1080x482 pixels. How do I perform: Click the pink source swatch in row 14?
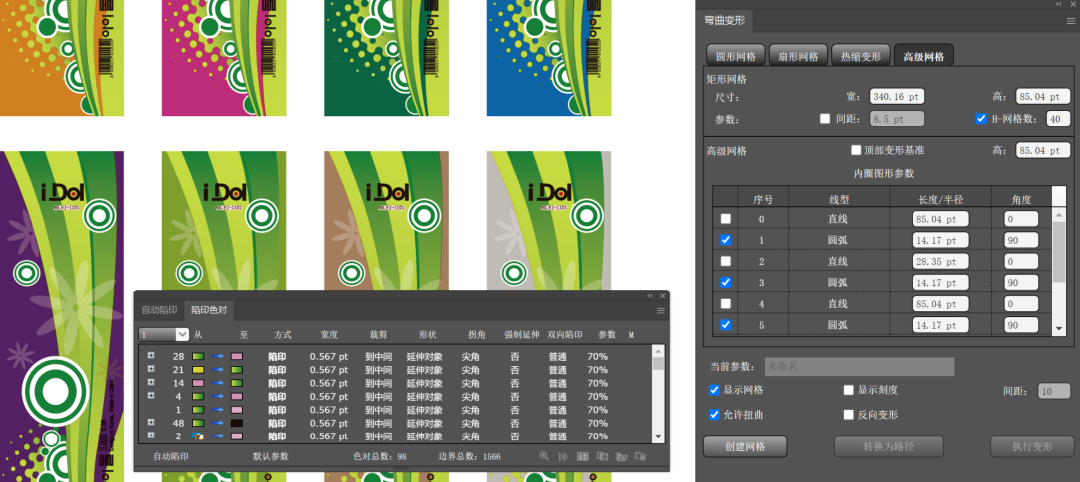pos(198,383)
